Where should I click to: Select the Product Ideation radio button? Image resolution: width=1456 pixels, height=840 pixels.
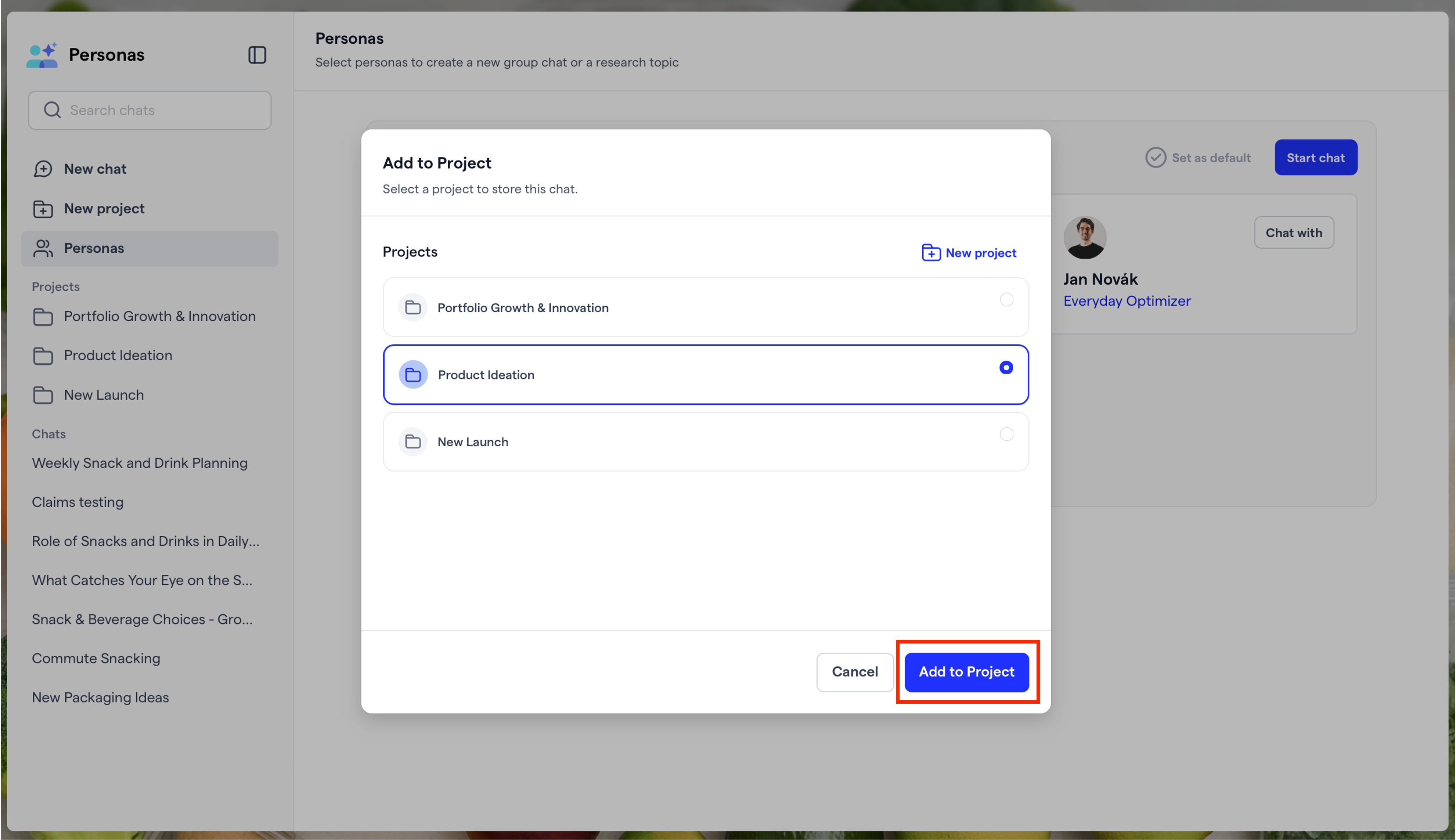click(1006, 368)
